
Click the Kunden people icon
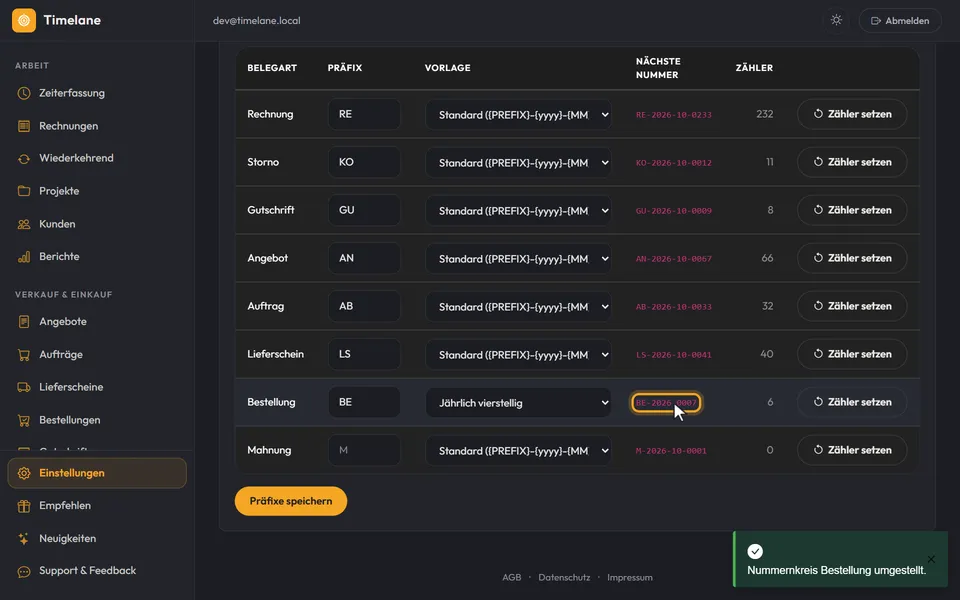pyautogui.click(x=24, y=224)
